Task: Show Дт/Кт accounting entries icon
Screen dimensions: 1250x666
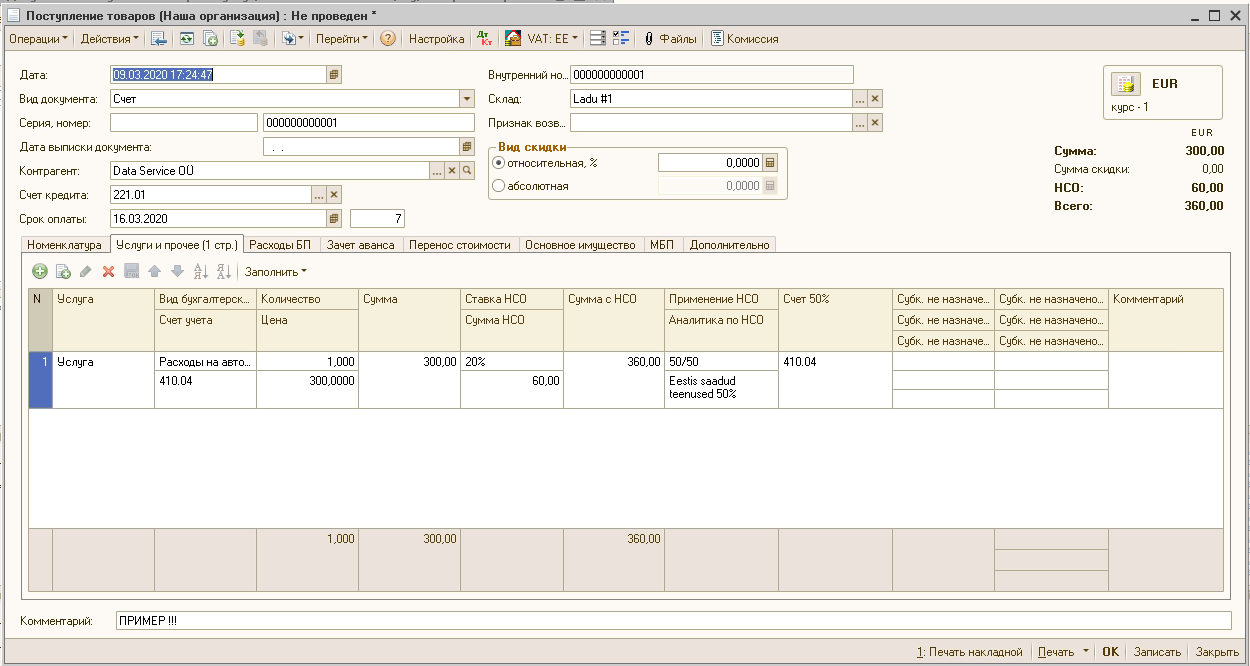Action: point(485,39)
